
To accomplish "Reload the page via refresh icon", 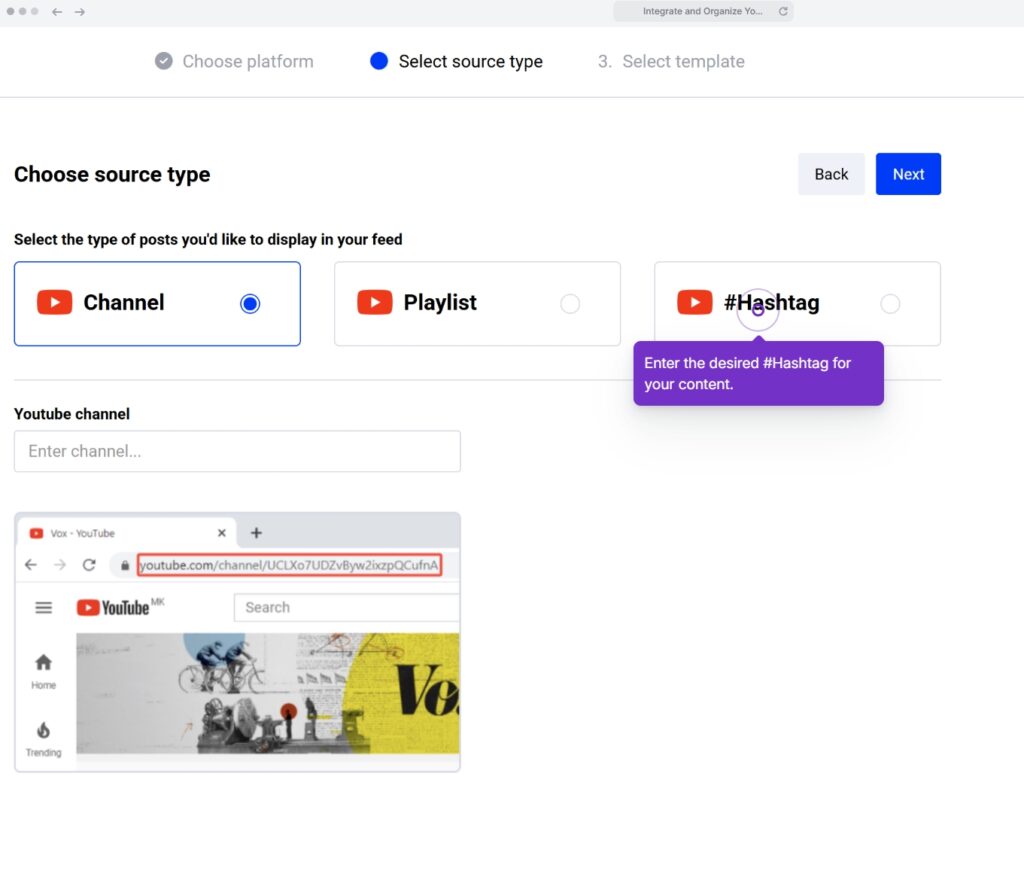I will tap(782, 11).
